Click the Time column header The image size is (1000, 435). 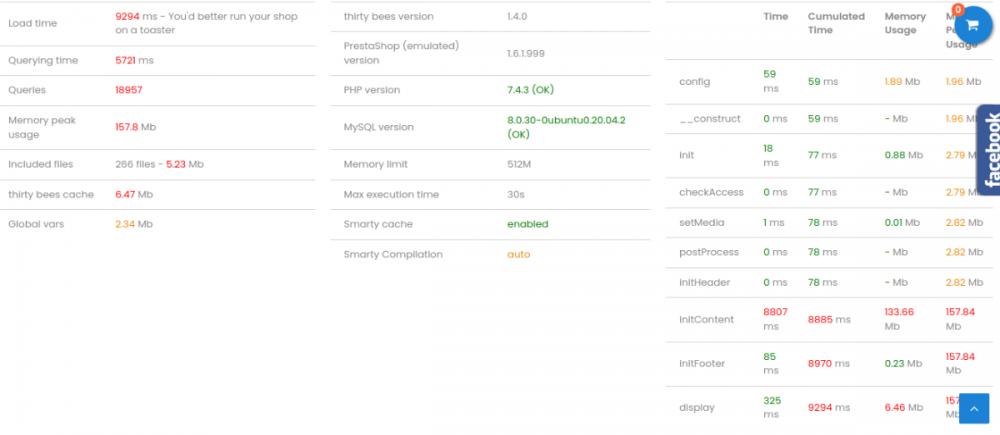776,16
